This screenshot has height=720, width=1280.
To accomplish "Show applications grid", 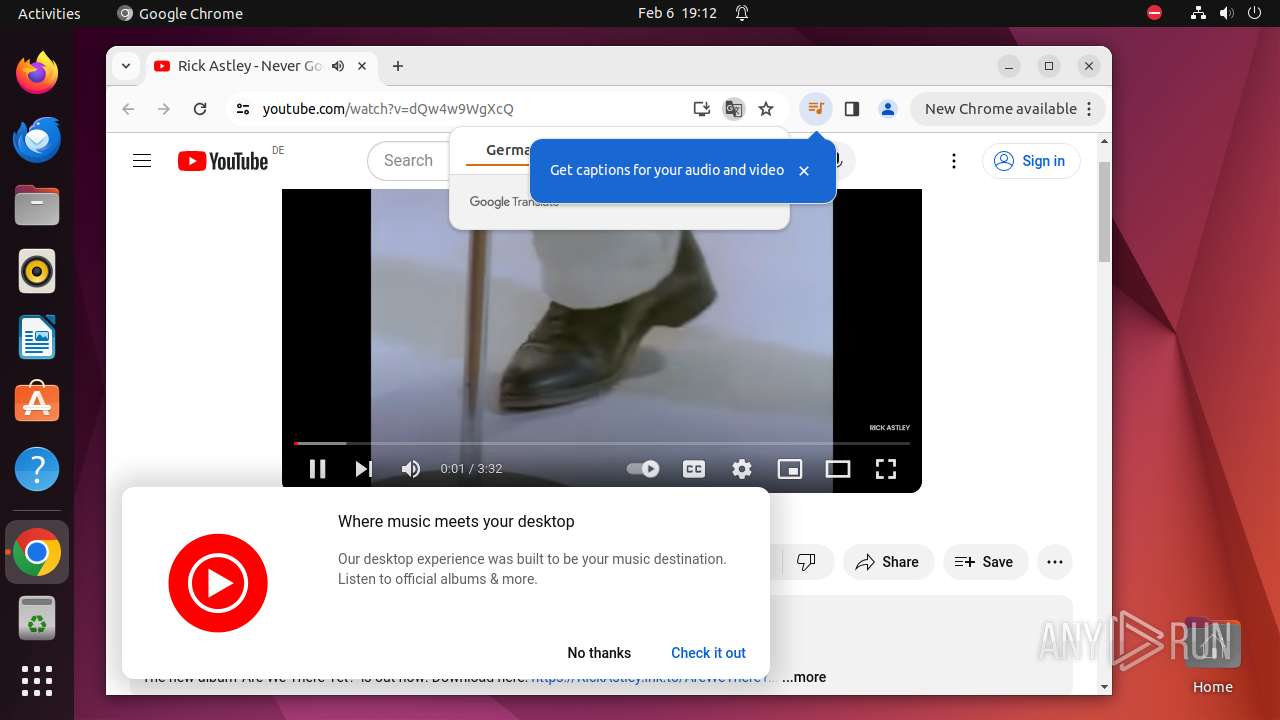I will point(37,681).
